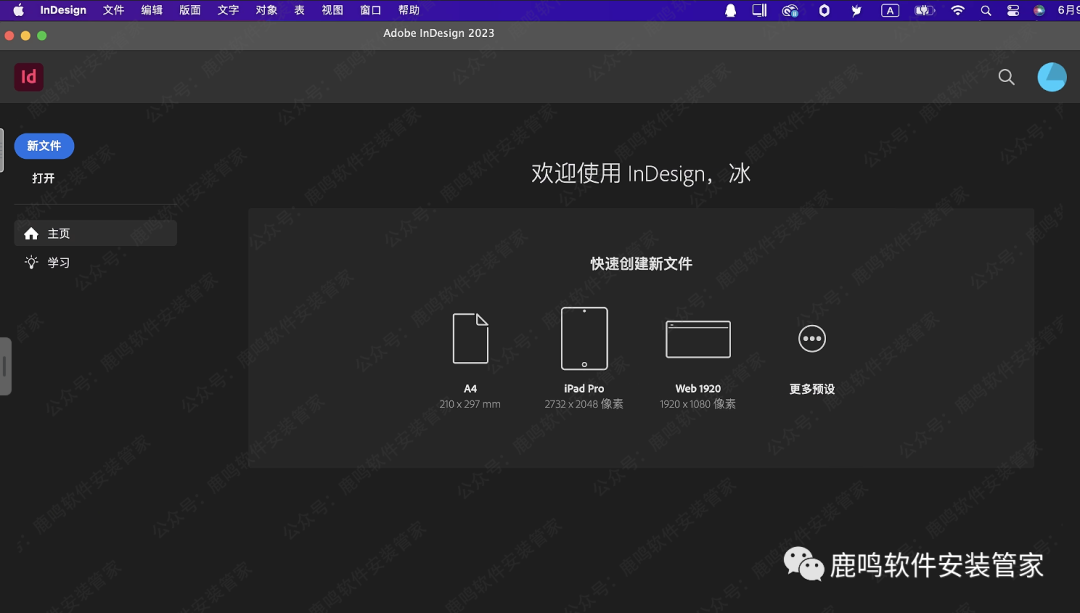1080x613 pixels.
Task: Select the 主页 home house icon
Action: point(31,232)
